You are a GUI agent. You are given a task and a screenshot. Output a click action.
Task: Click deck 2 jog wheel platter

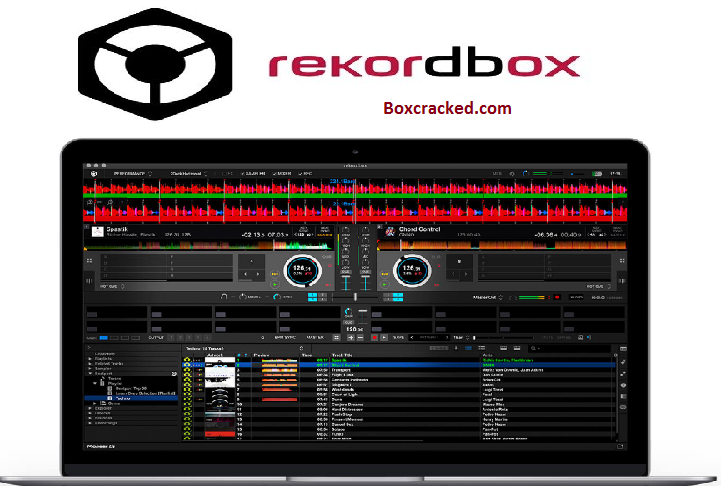(411, 270)
